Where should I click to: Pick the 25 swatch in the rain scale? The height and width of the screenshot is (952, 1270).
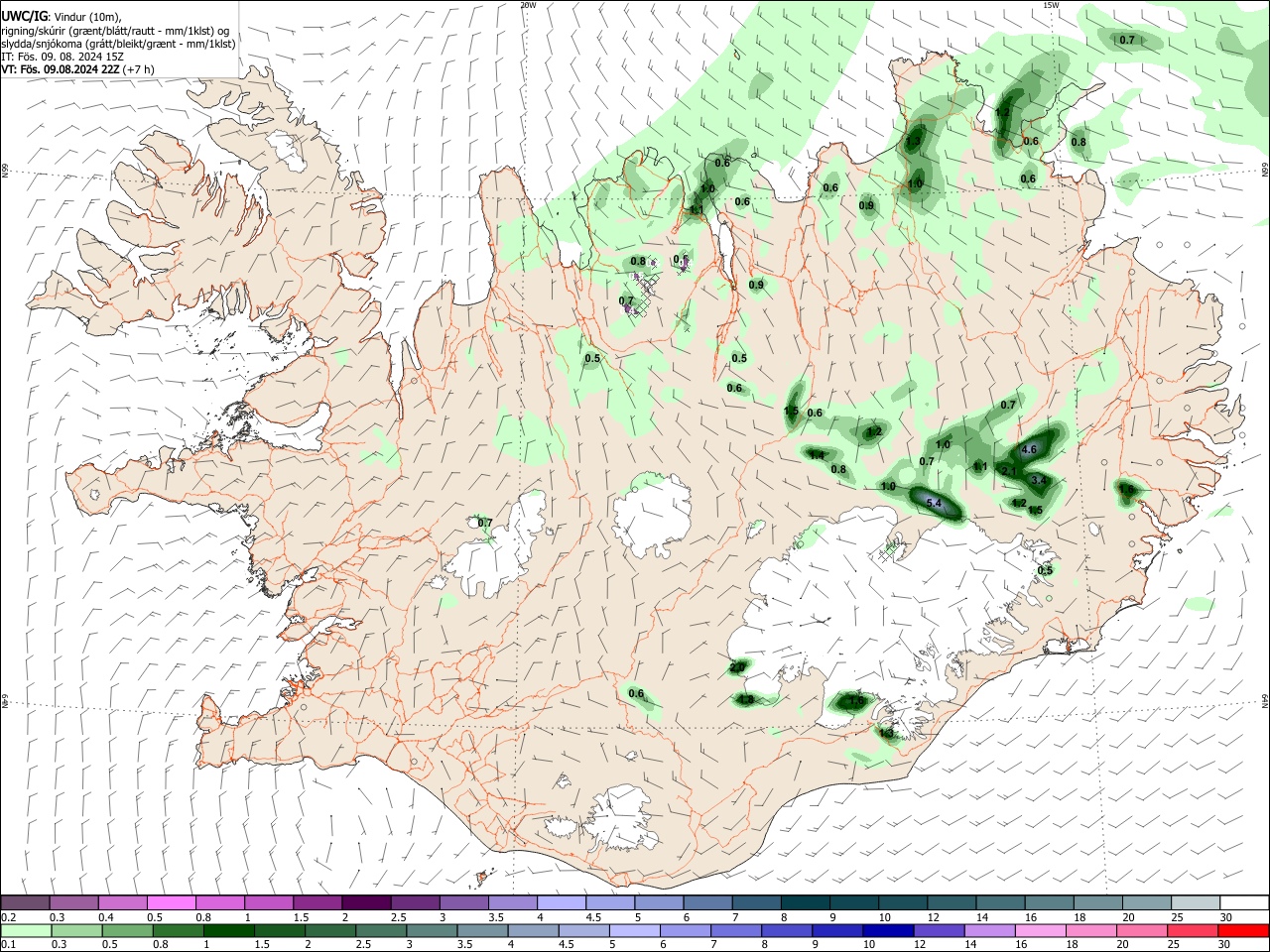tap(1191, 930)
